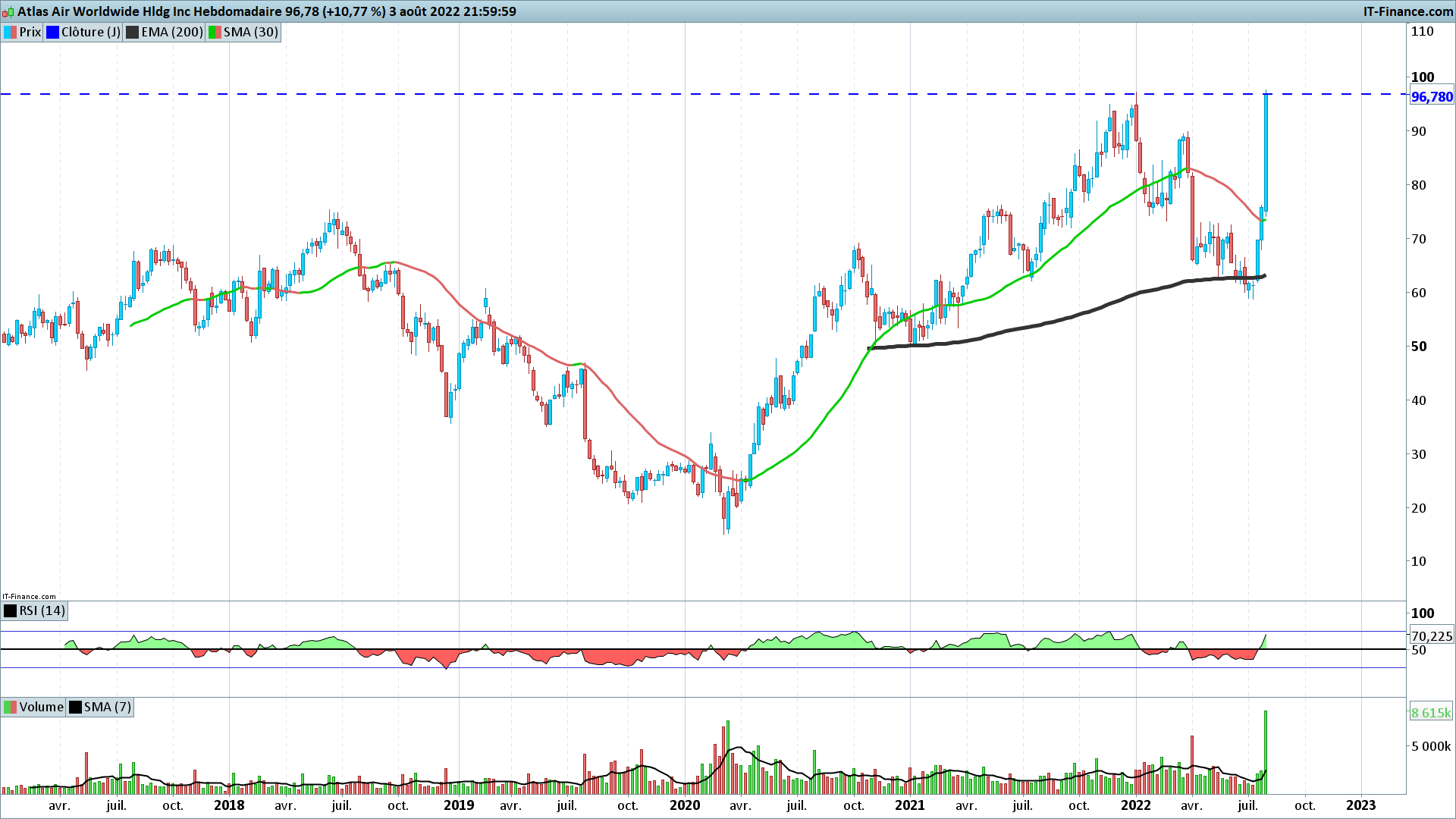Click the Prix legend color swatch
This screenshot has width=1456, height=819.
pos(11,33)
